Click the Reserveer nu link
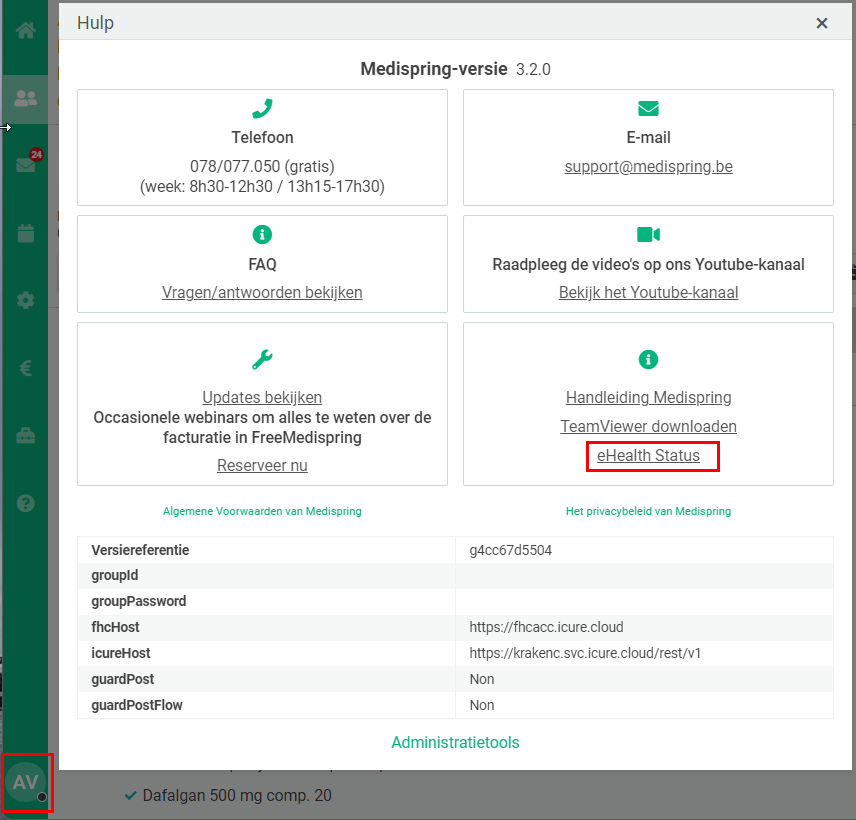 tap(262, 466)
